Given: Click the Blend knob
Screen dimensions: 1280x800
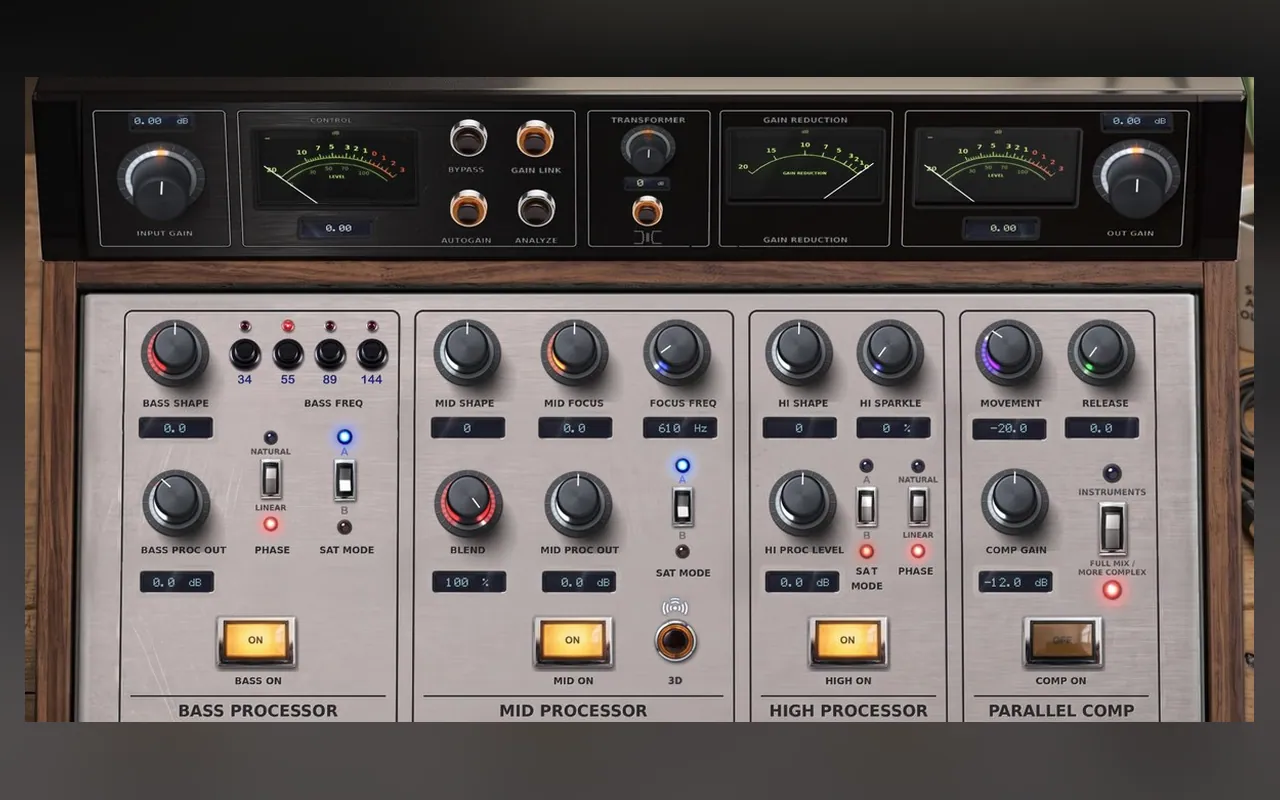Looking at the screenshot, I should (x=468, y=503).
